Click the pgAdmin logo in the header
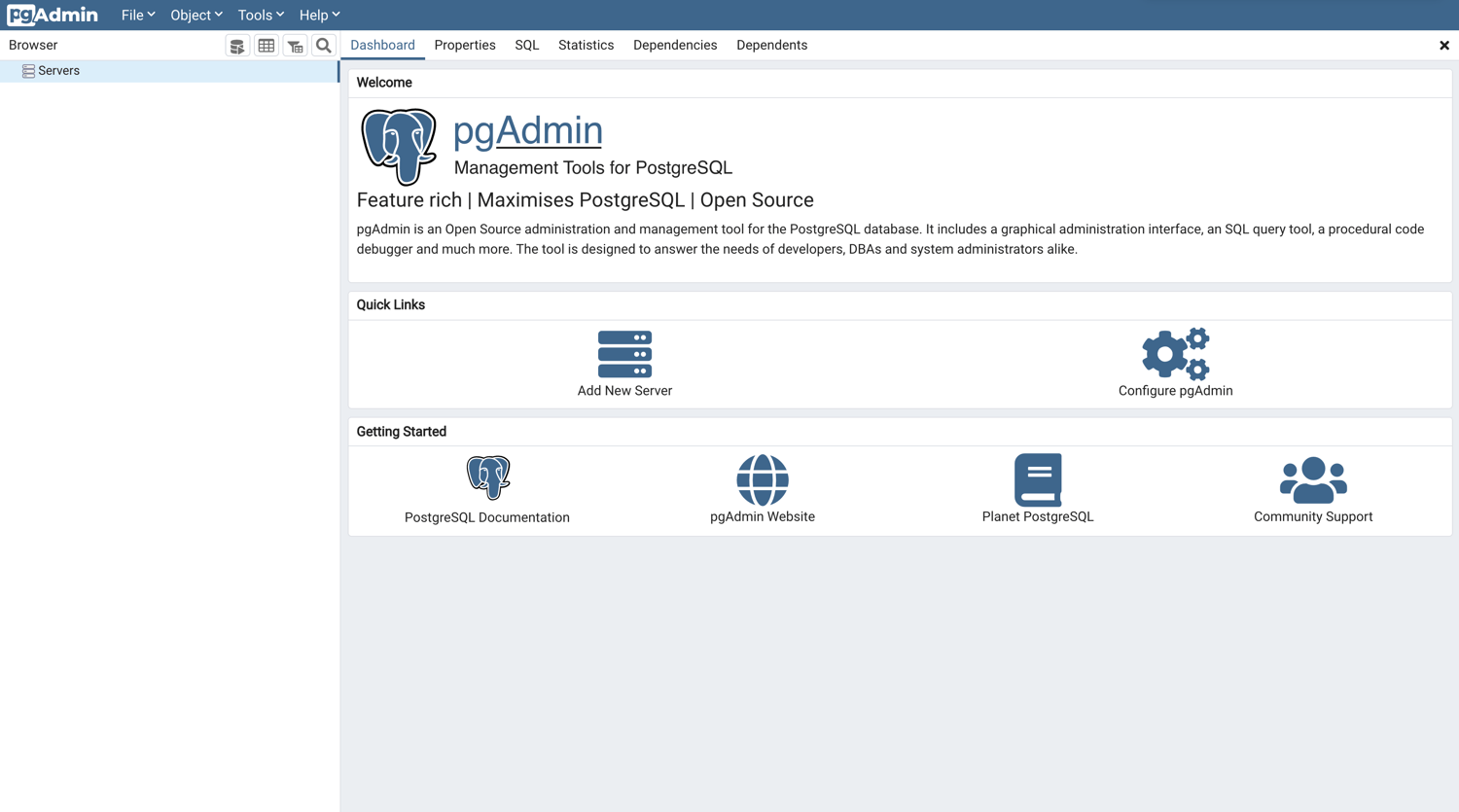1459x812 pixels. 53,15
